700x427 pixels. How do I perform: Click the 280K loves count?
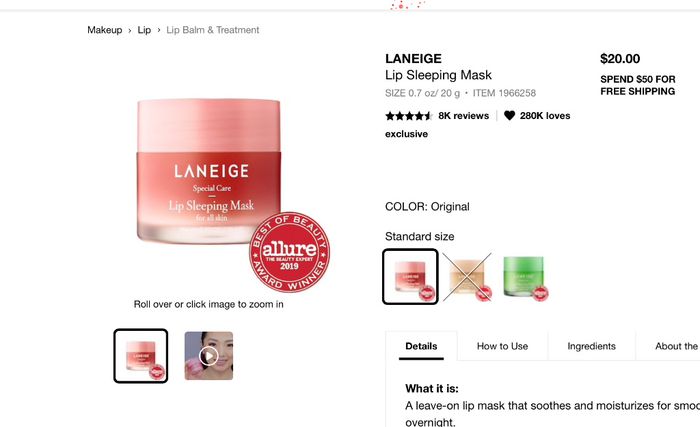tap(545, 116)
